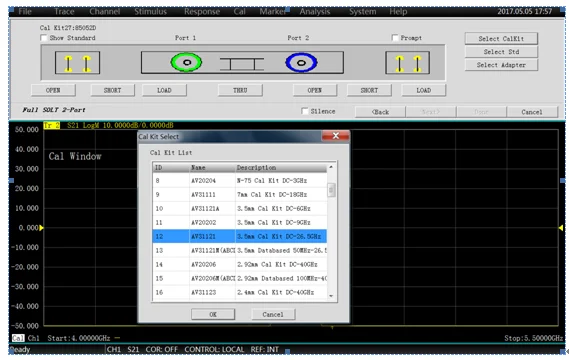Measure the Port 1 LOAD standard
Screen dimensions: 569x360
click(164, 90)
